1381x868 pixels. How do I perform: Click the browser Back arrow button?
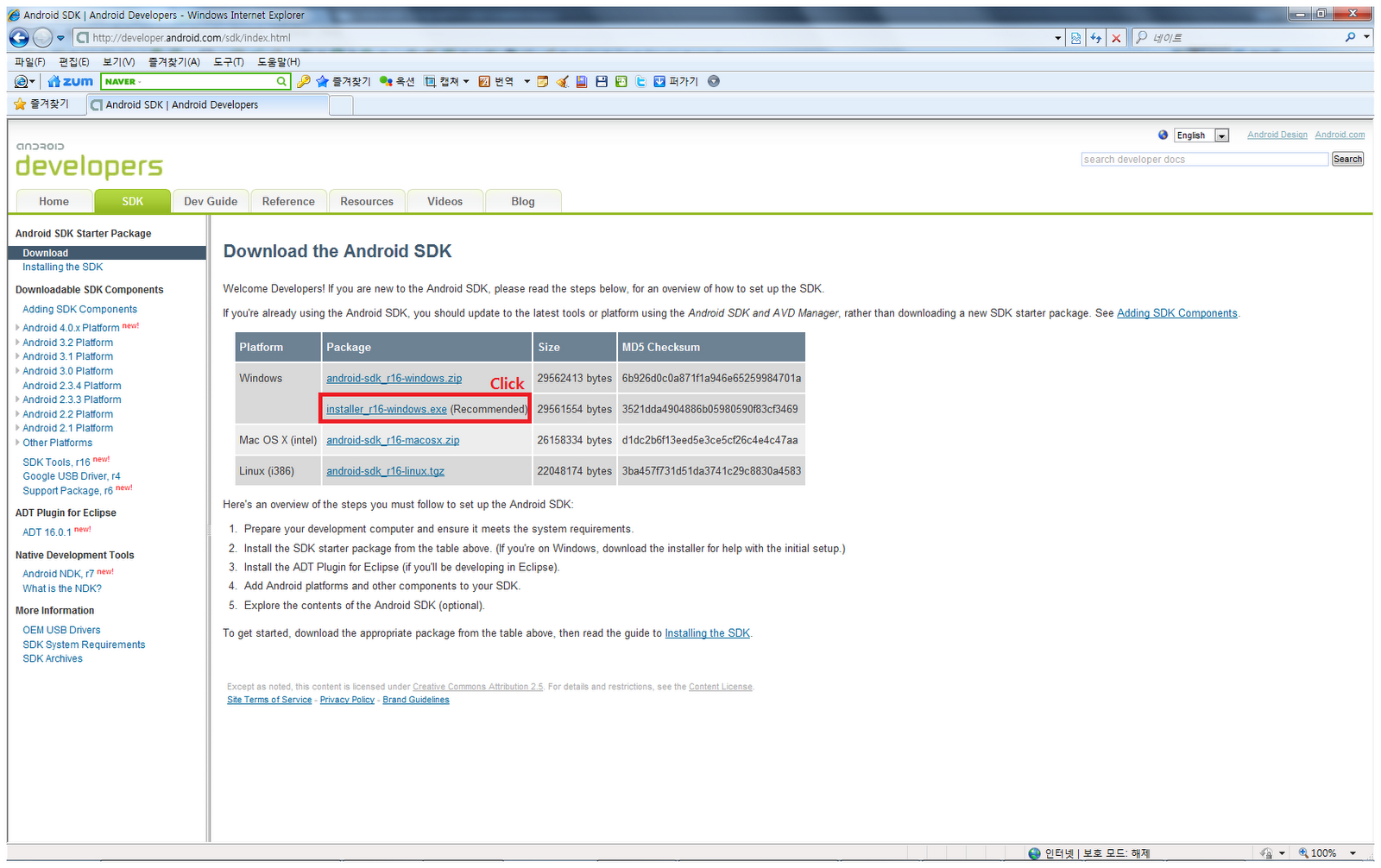tap(19, 38)
